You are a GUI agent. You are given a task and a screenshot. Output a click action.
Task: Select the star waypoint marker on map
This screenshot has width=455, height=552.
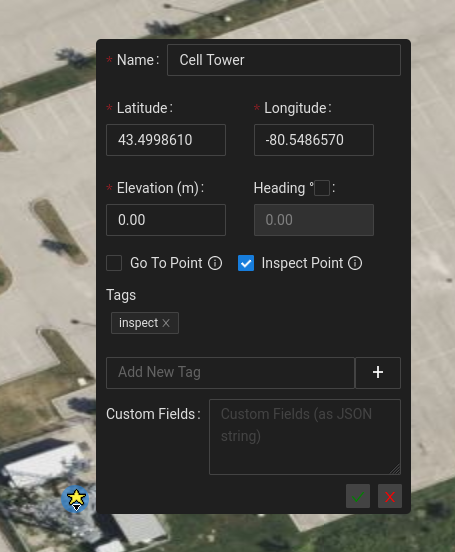pyautogui.click(x=76, y=499)
